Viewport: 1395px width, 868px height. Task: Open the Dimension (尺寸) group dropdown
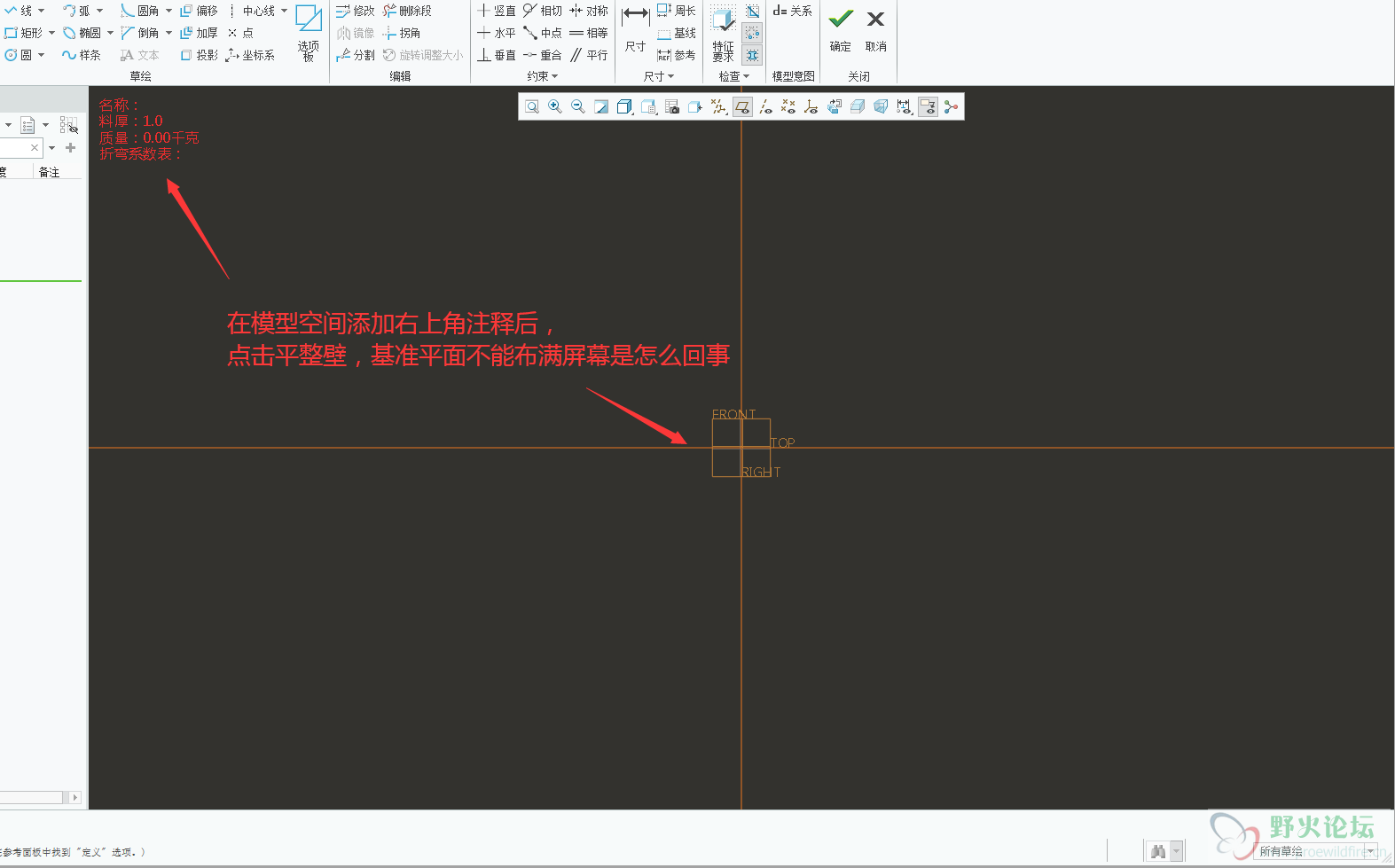tap(659, 76)
